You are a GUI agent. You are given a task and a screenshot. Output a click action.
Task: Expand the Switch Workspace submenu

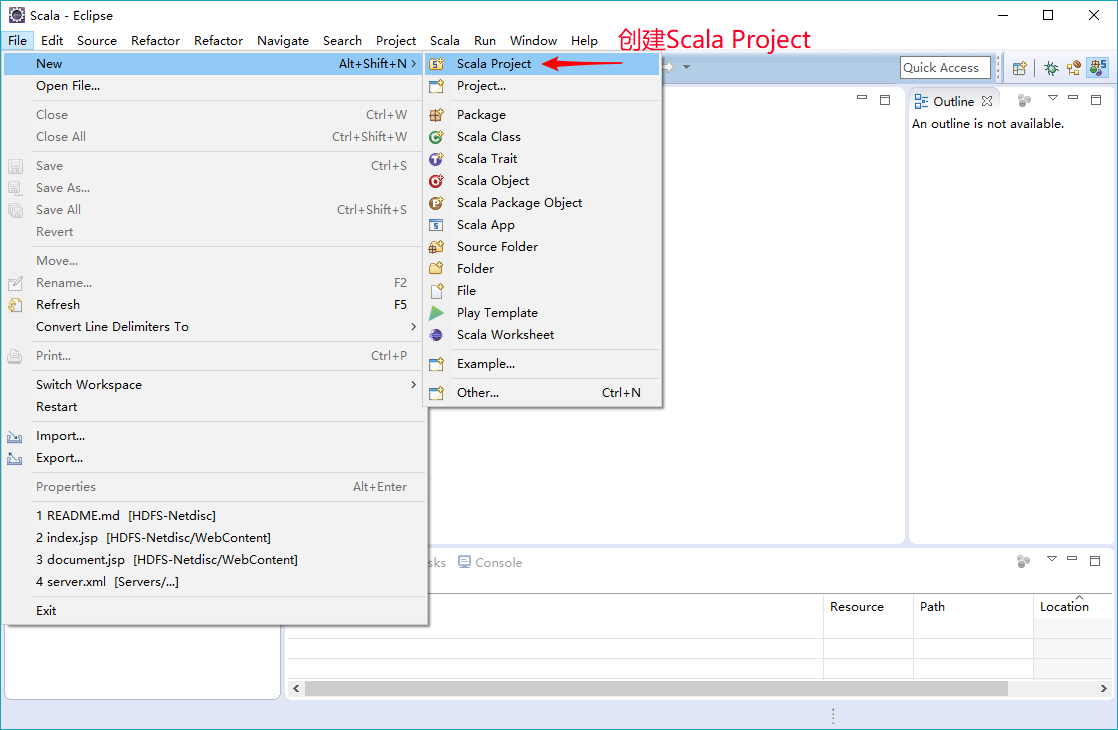click(x=414, y=384)
